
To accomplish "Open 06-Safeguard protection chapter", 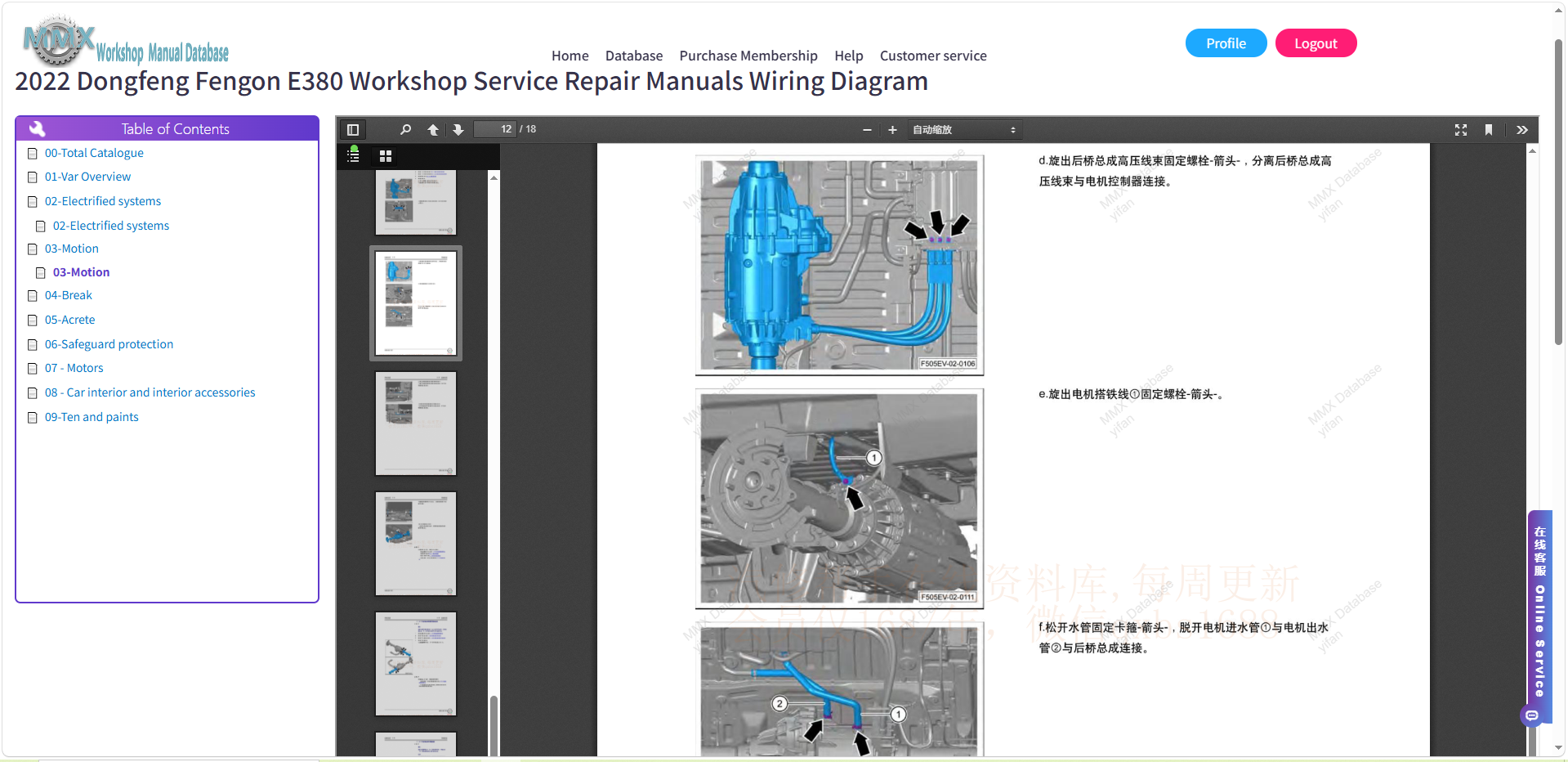I will [x=109, y=344].
